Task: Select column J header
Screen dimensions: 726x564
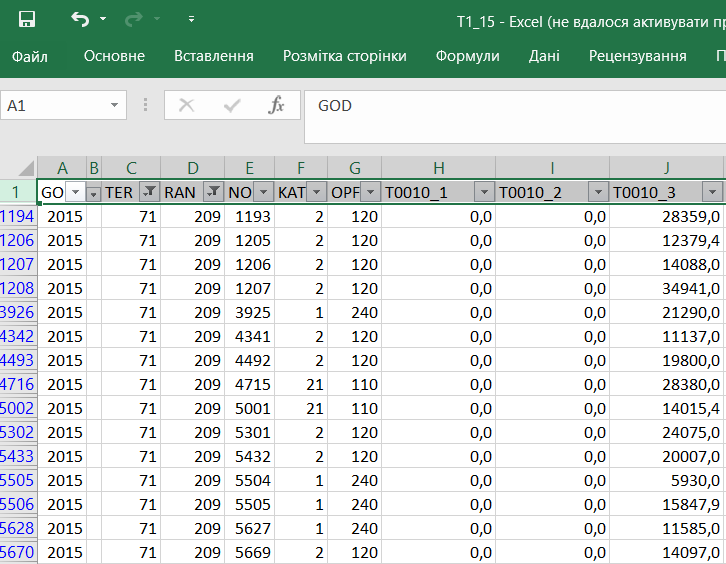Action: [x=666, y=168]
